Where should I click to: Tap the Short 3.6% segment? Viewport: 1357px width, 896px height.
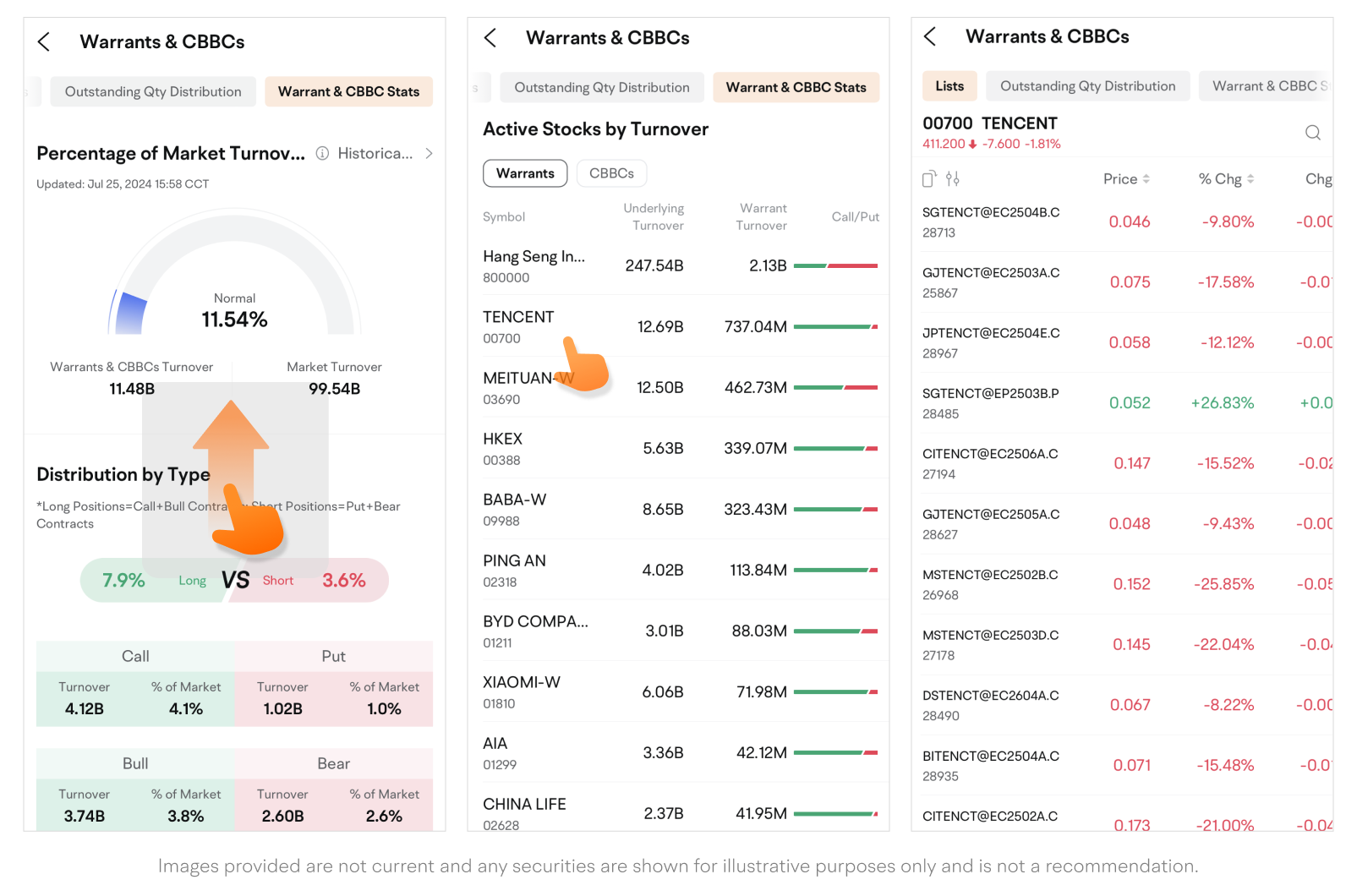click(311, 581)
